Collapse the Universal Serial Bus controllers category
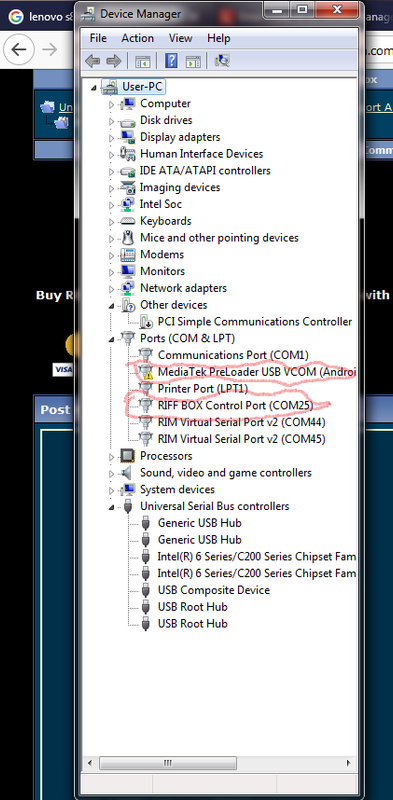 (x=112, y=507)
